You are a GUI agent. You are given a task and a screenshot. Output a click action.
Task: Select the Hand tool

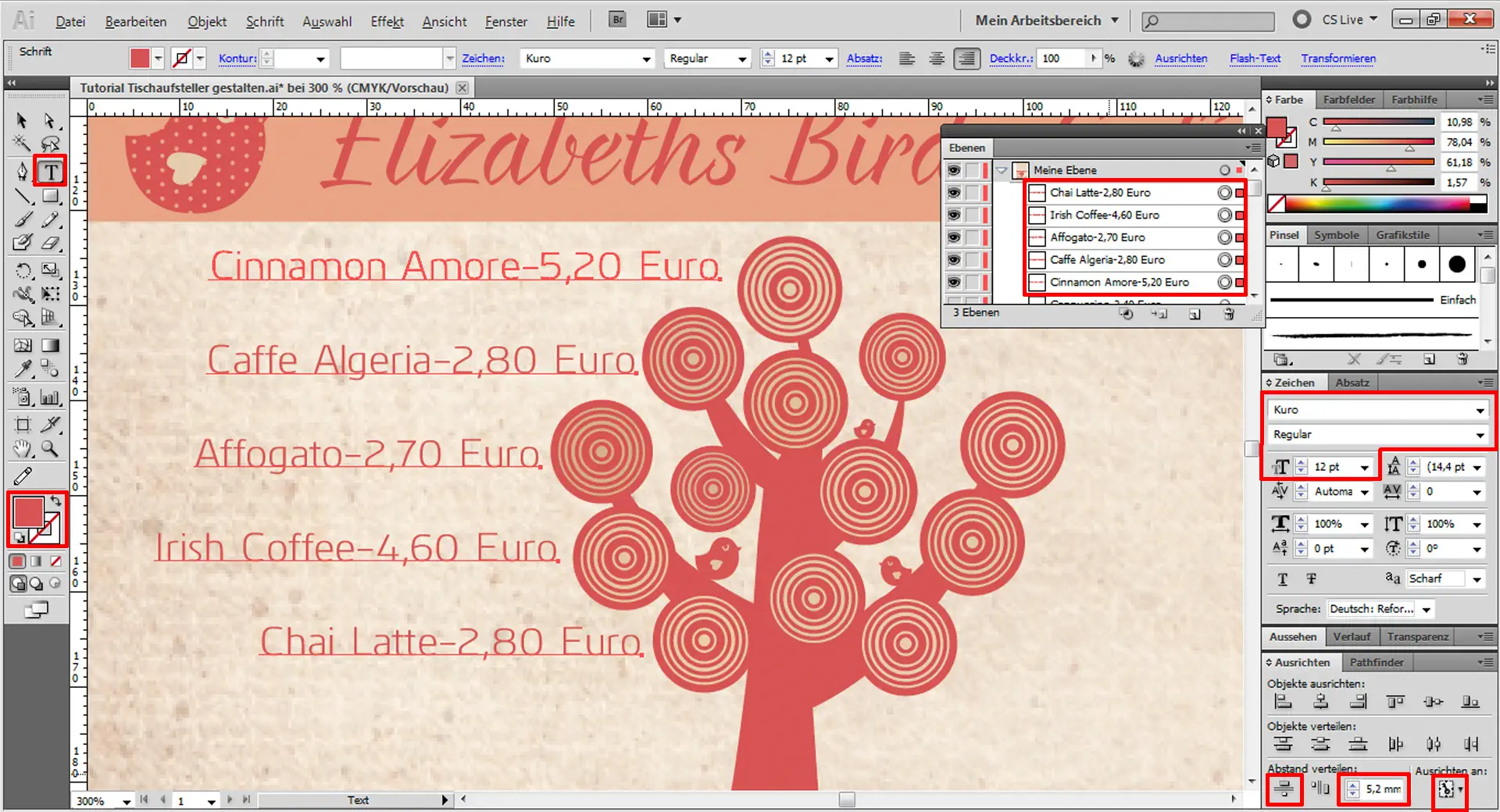click(x=23, y=448)
